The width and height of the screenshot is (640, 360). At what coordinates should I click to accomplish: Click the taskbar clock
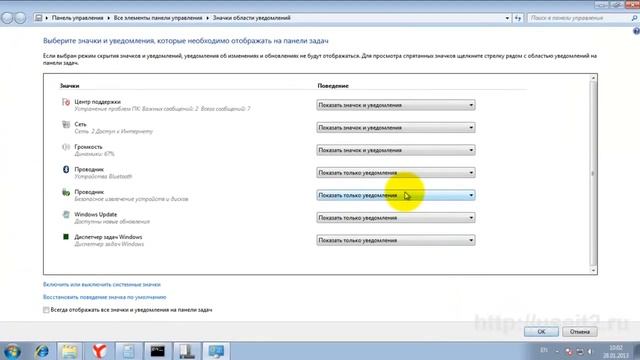click(616, 351)
